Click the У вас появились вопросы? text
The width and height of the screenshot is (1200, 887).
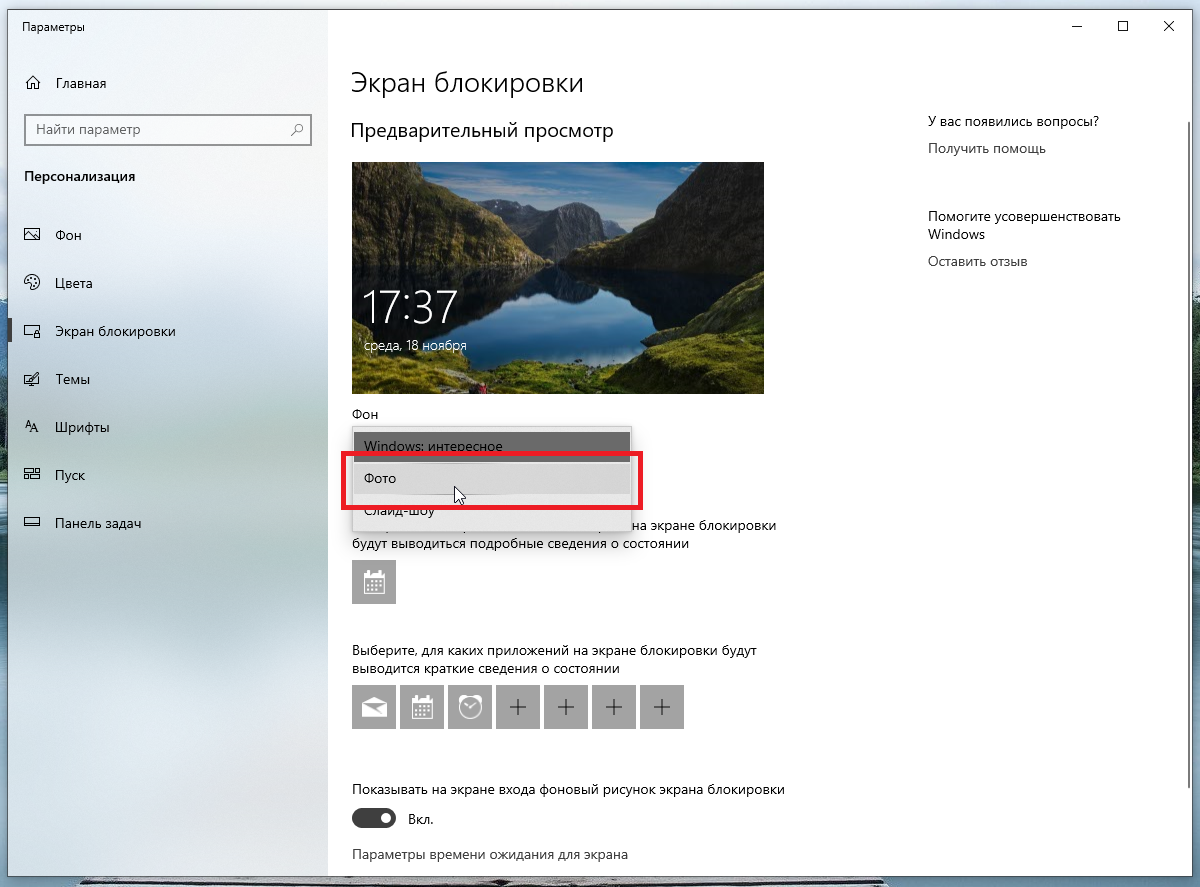(x=1013, y=121)
